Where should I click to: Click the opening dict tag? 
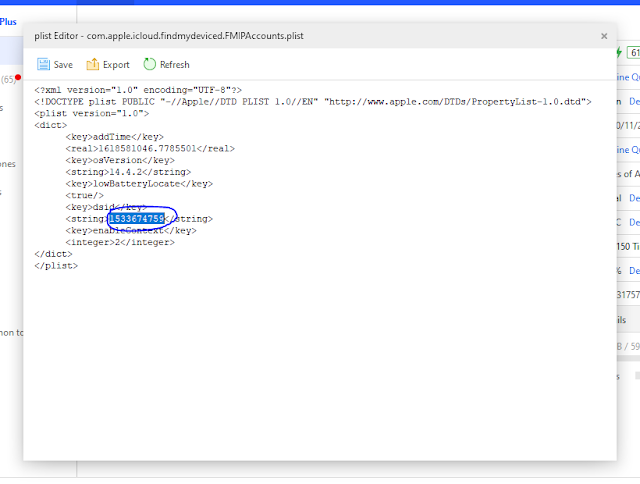(51, 125)
